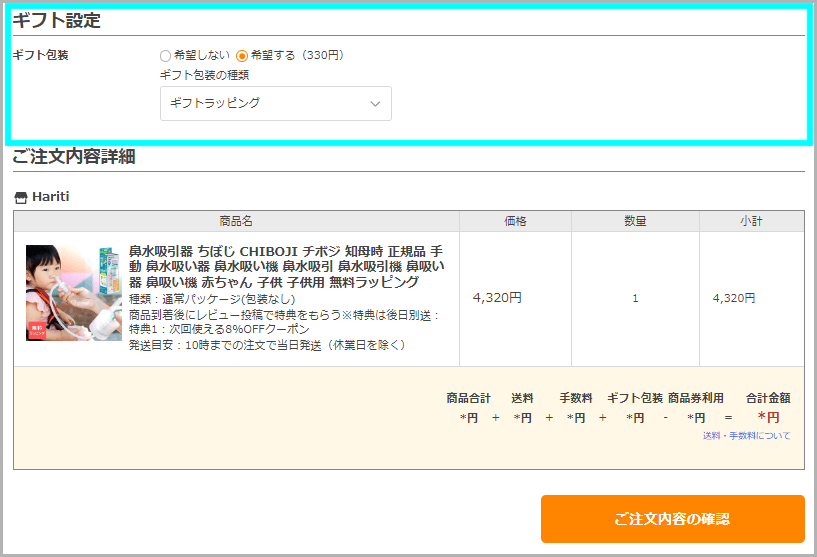Click 特典1：次回使える8%OFFクーポン text
The image size is (817, 557).
pos(219,329)
